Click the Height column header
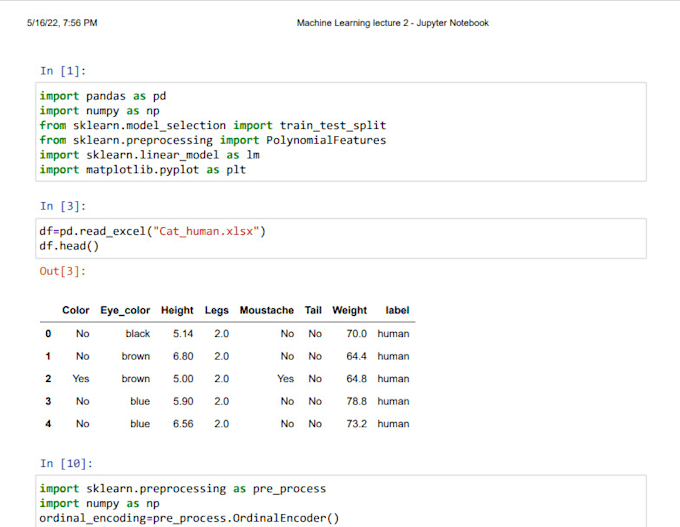Screen dimensions: 680x527 coord(177,311)
